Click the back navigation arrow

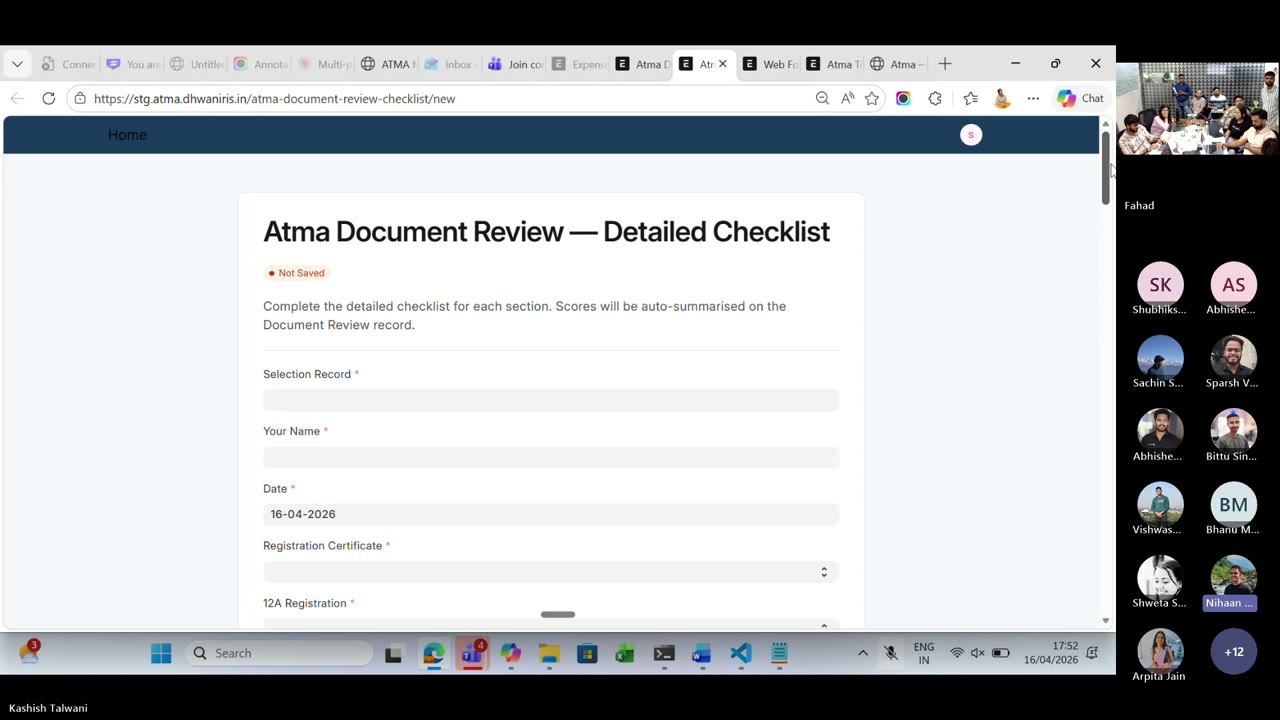click(x=16, y=98)
